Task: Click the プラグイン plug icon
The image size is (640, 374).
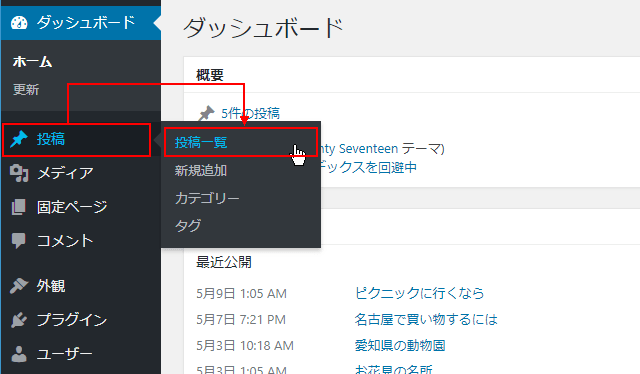Action: [x=19, y=320]
